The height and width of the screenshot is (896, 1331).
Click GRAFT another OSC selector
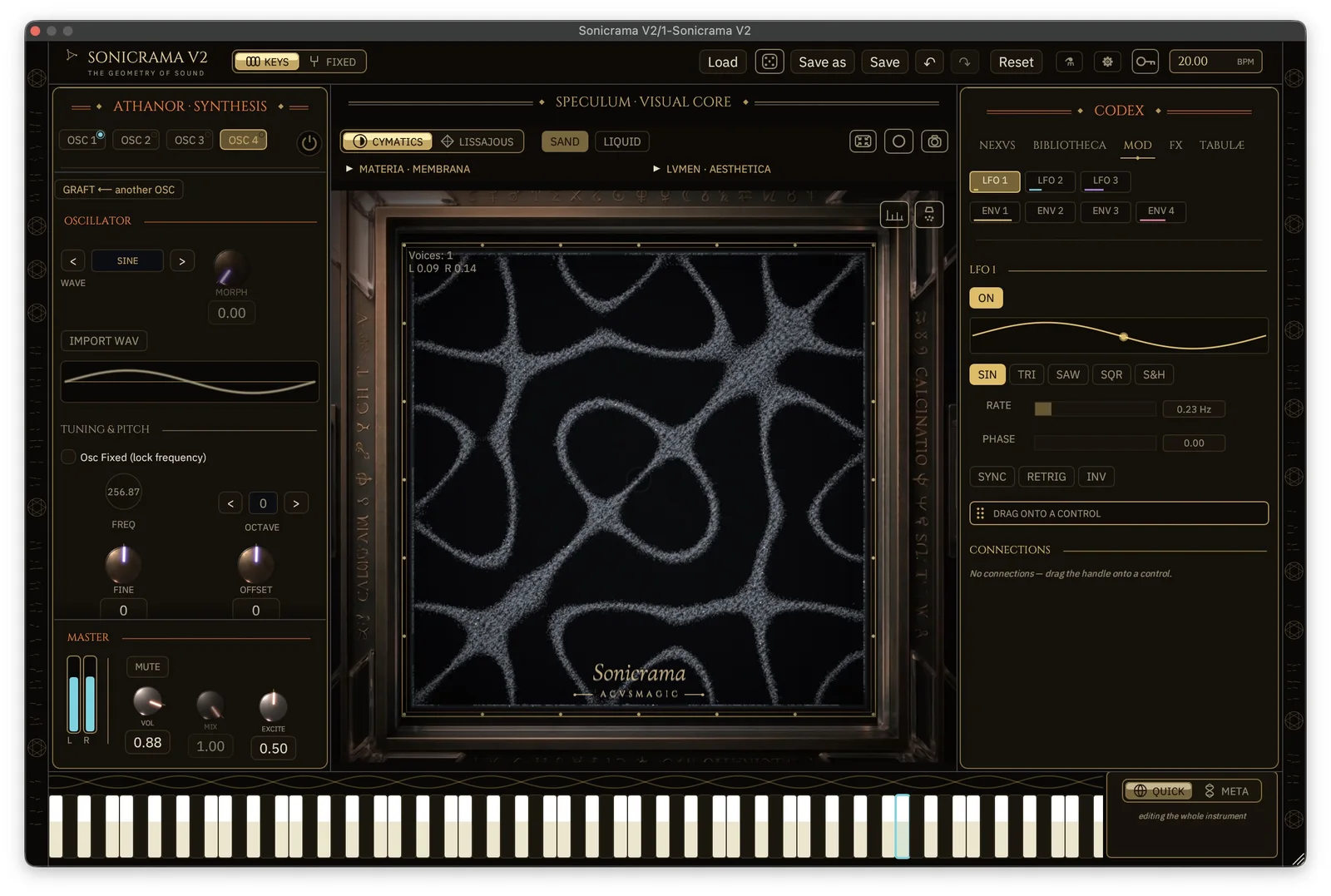(x=119, y=190)
